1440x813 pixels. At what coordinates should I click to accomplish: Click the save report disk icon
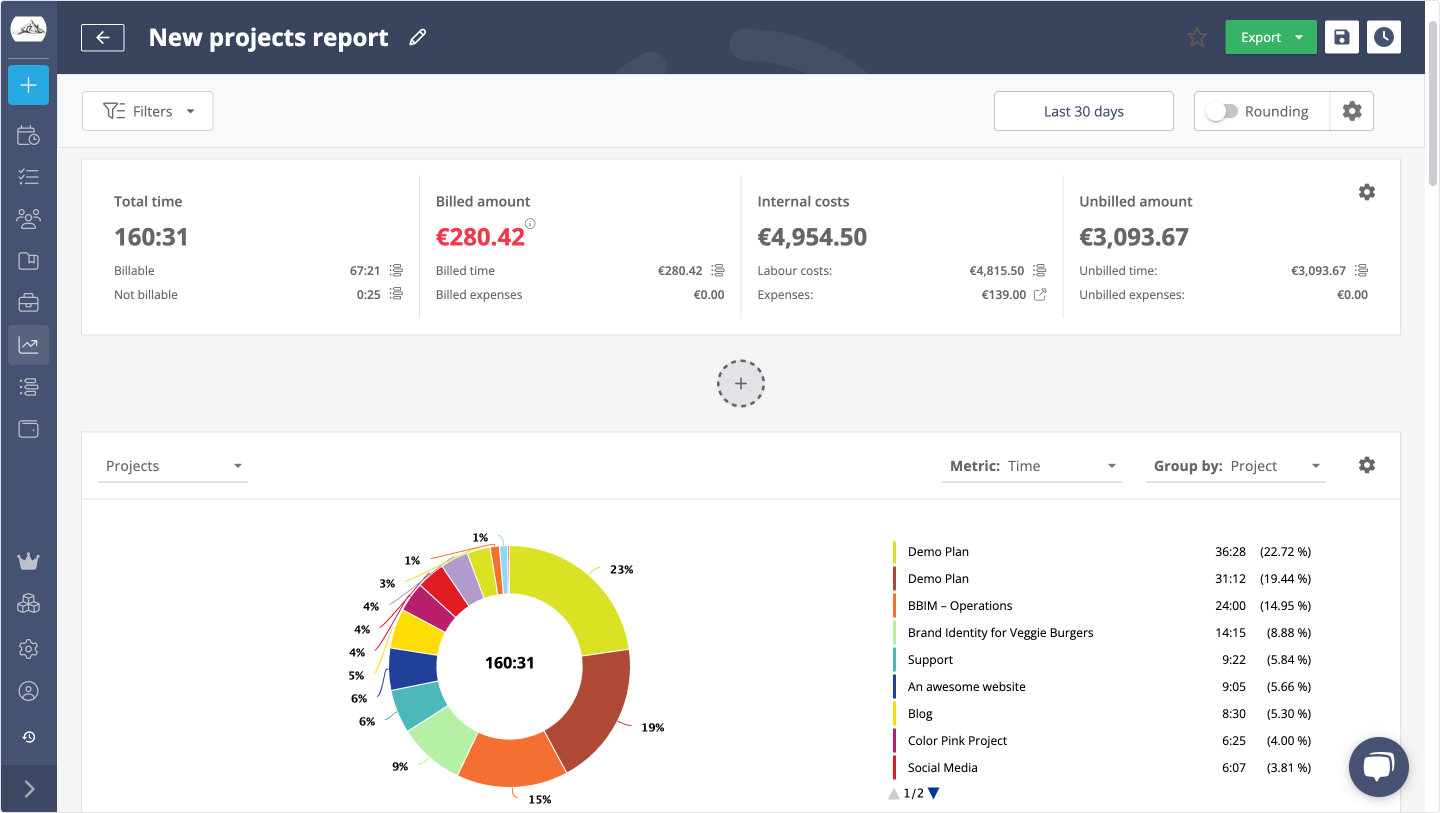pos(1341,37)
